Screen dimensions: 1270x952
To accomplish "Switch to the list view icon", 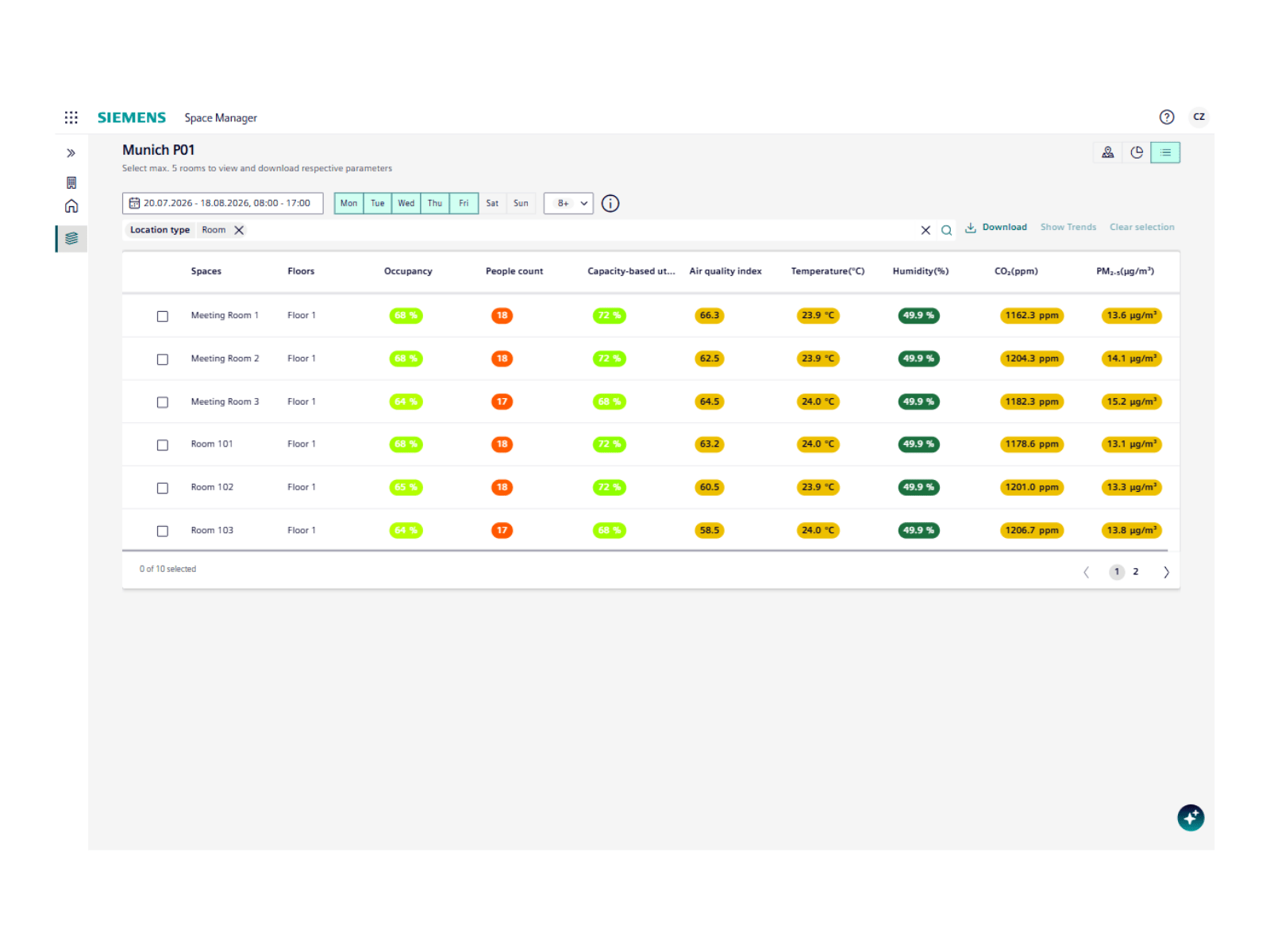I will tap(1165, 152).
